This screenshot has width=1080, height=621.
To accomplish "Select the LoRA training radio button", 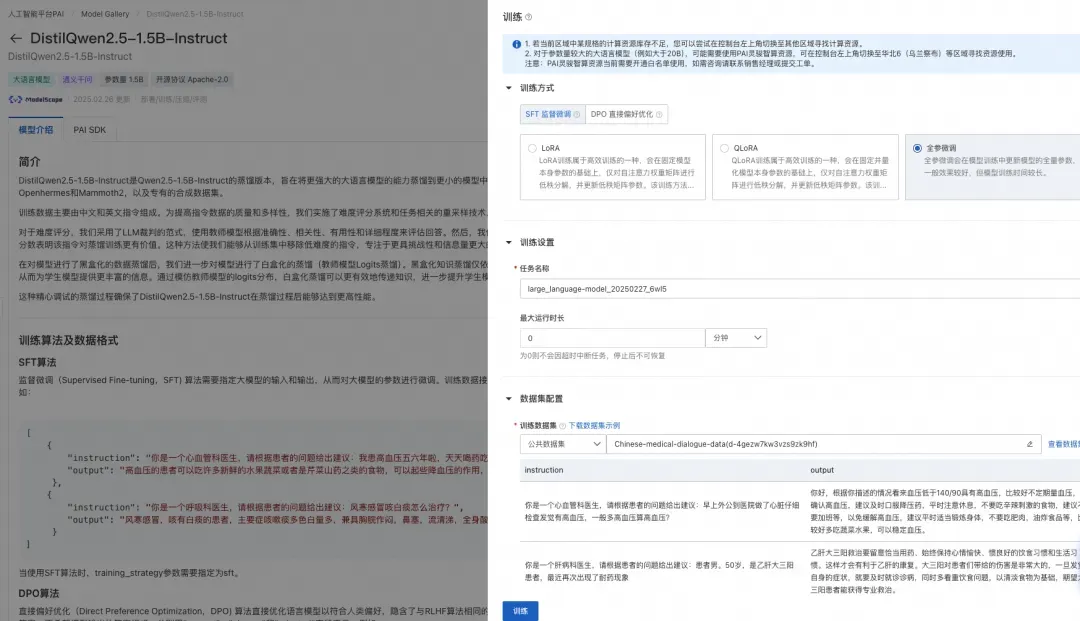I will pyautogui.click(x=532, y=149).
